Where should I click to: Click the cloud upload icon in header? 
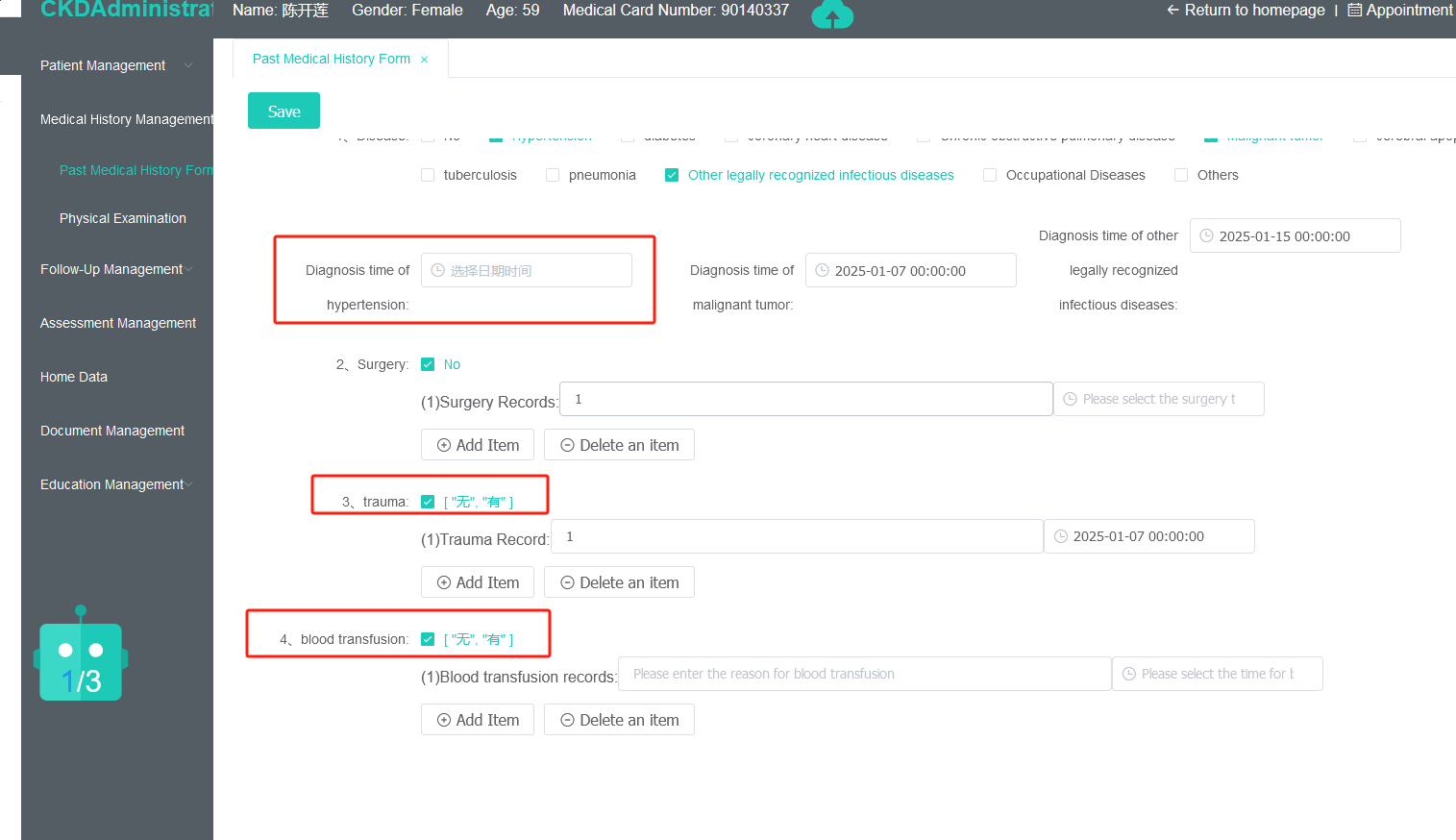tap(832, 13)
